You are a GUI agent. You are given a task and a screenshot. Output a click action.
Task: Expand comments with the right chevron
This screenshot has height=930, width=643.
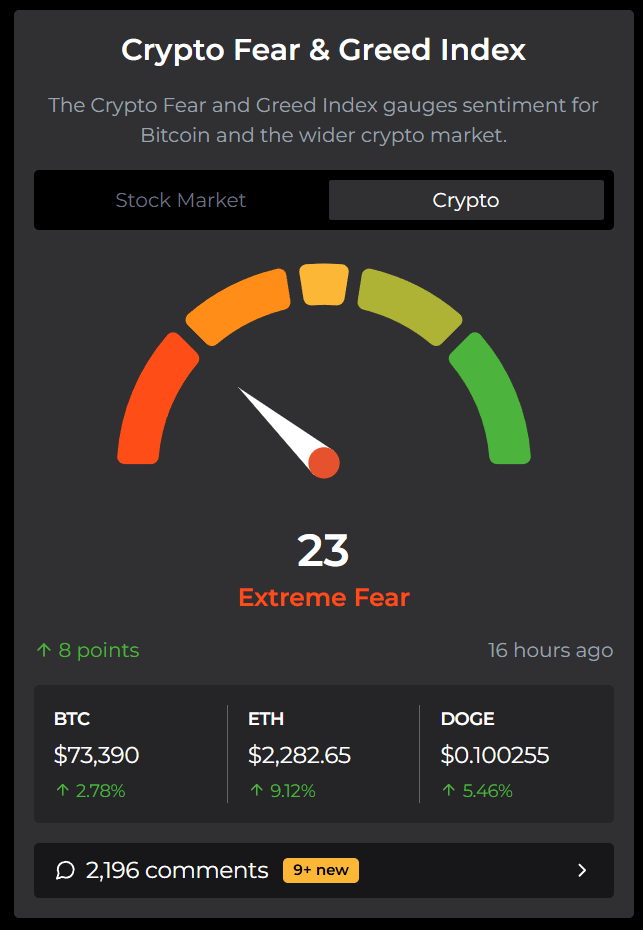click(x=582, y=870)
